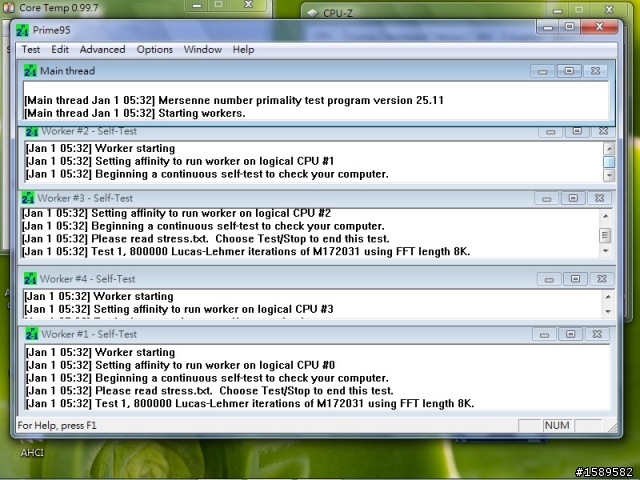
Task: Click Worker #4 scrollbar up arrow
Action: click(608, 297)
